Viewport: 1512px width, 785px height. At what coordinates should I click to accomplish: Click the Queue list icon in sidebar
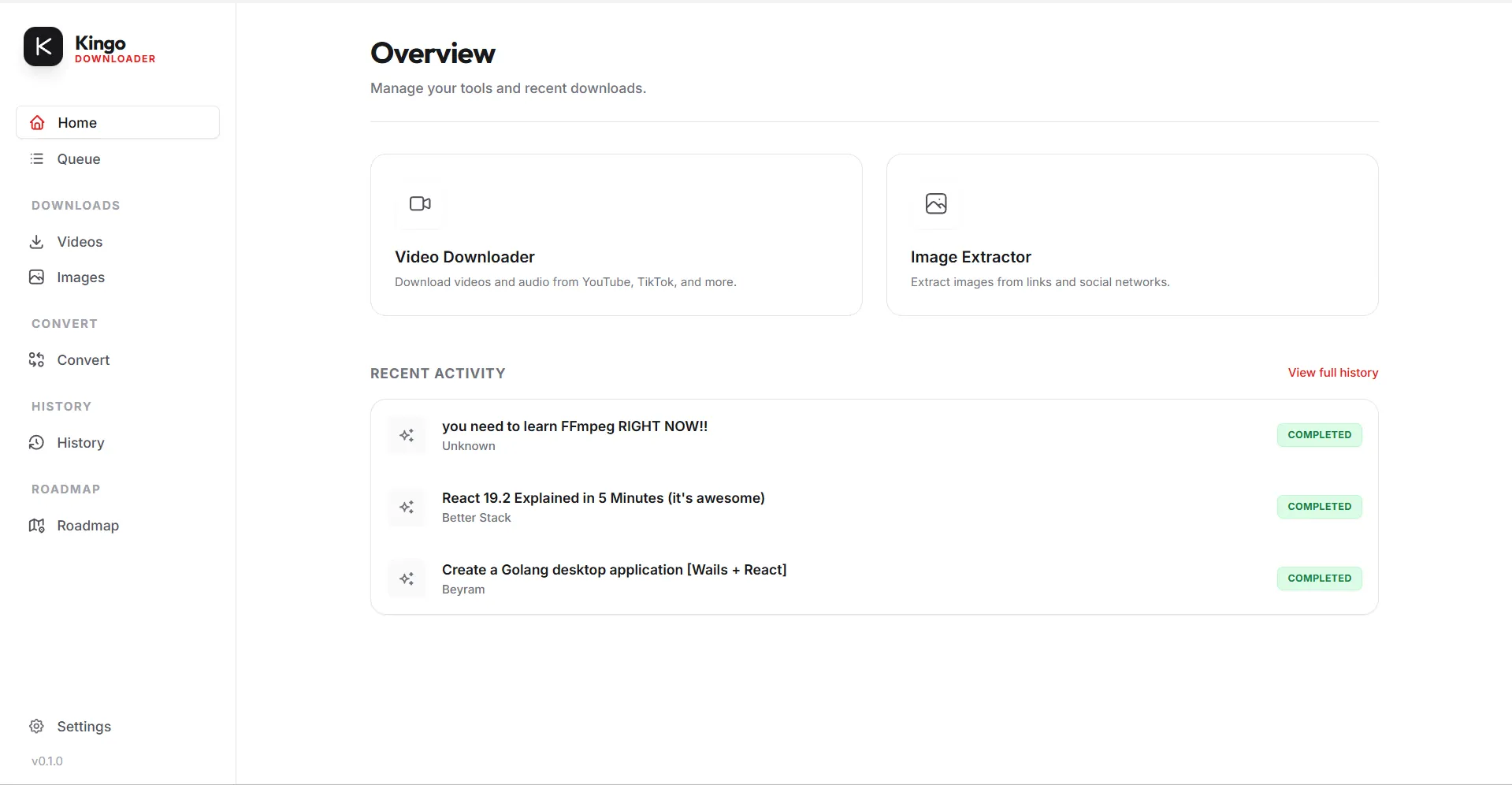coord(36,158)
